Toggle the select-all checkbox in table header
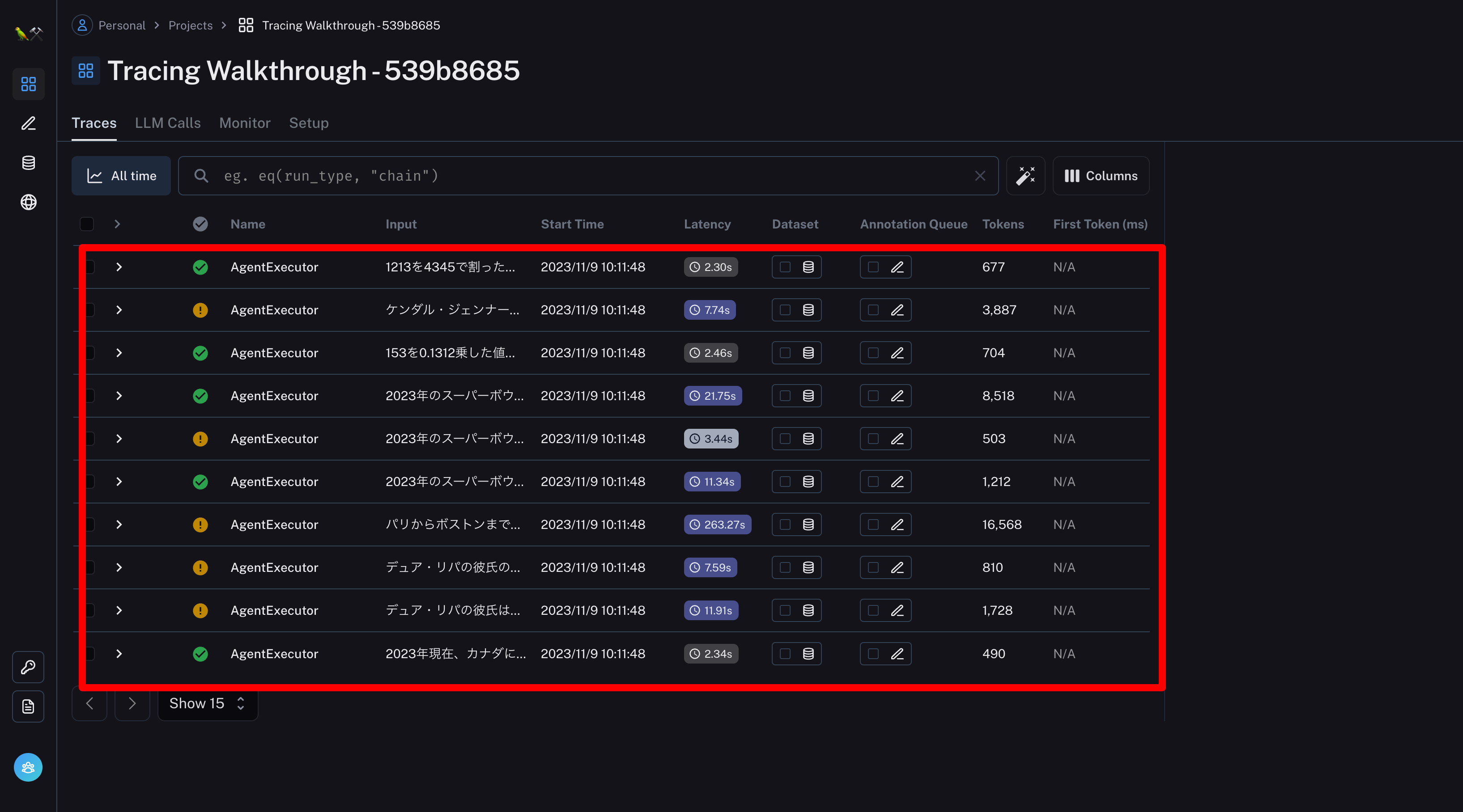1463x812 pixels. pos(87,224)
